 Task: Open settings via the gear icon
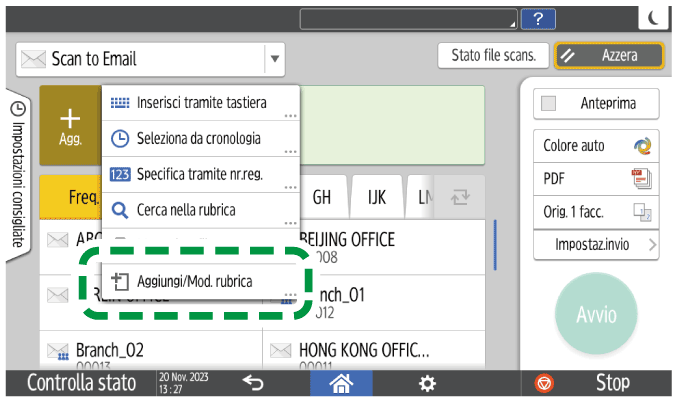click(427, 383)
